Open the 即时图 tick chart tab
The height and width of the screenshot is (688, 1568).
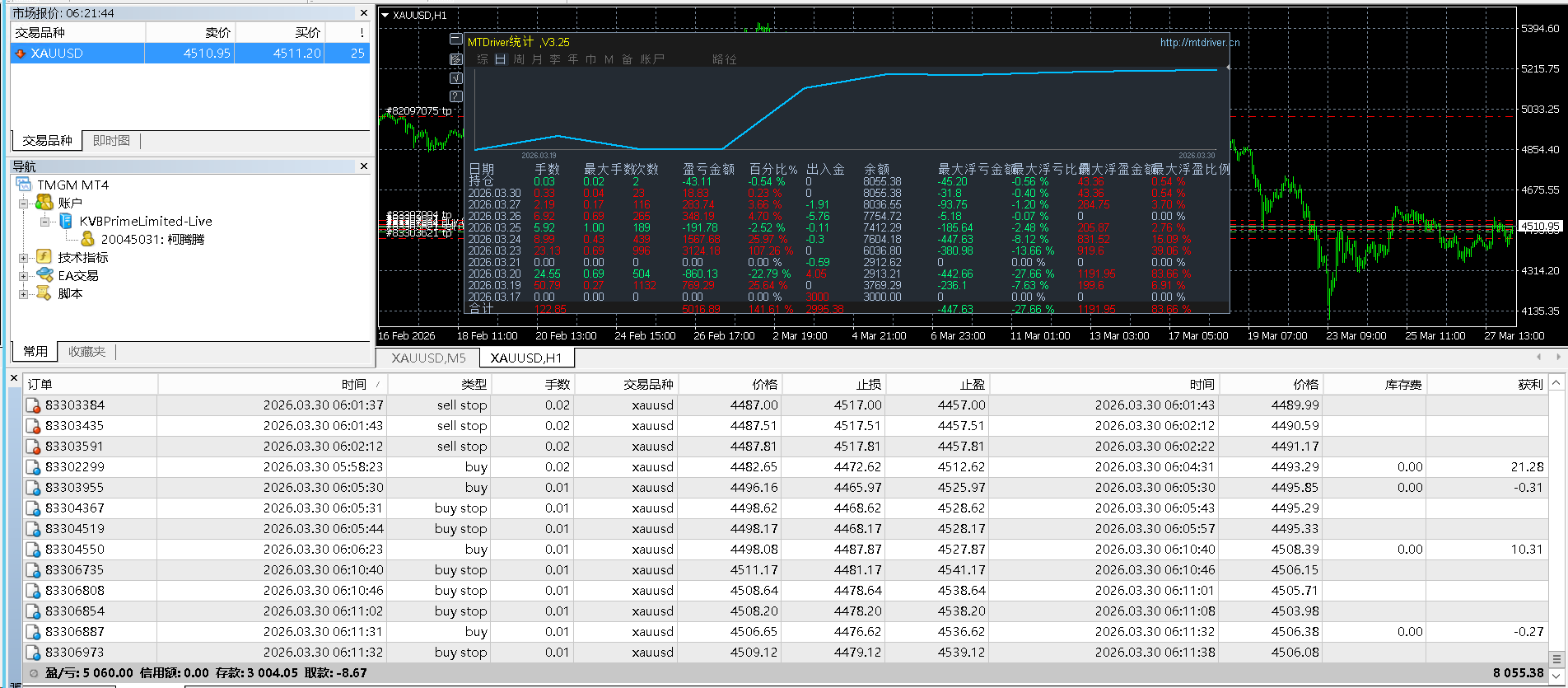coord(111,141)
